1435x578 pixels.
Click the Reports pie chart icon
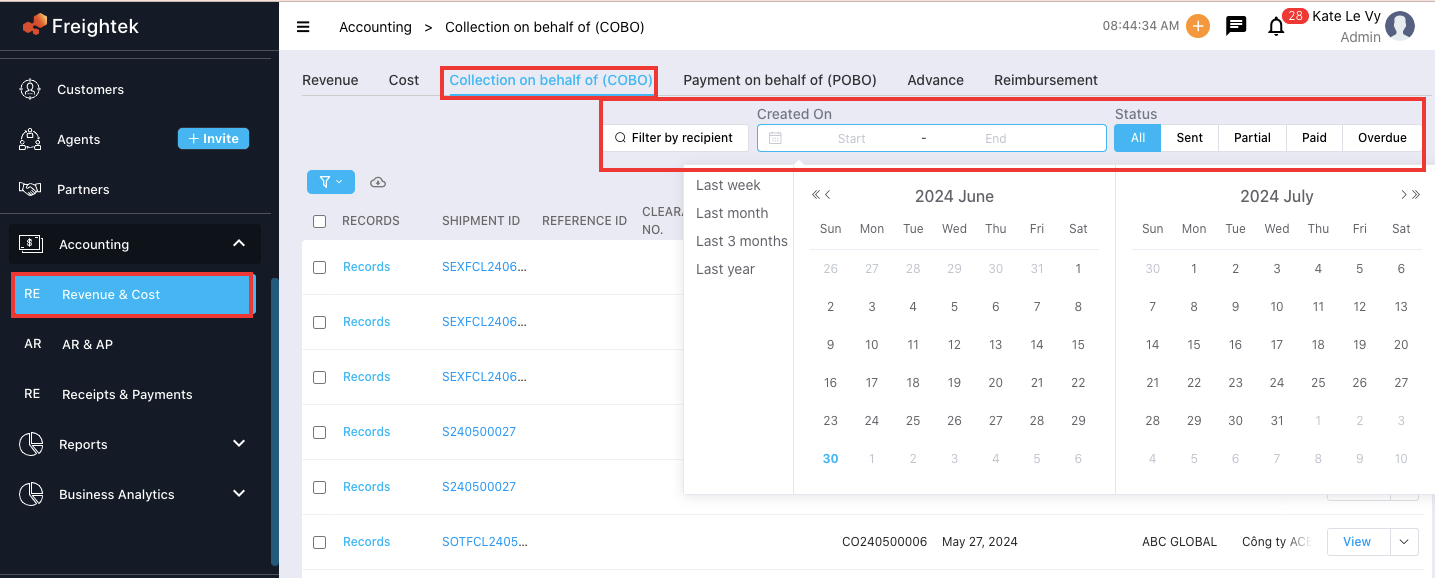click(31, 443)
